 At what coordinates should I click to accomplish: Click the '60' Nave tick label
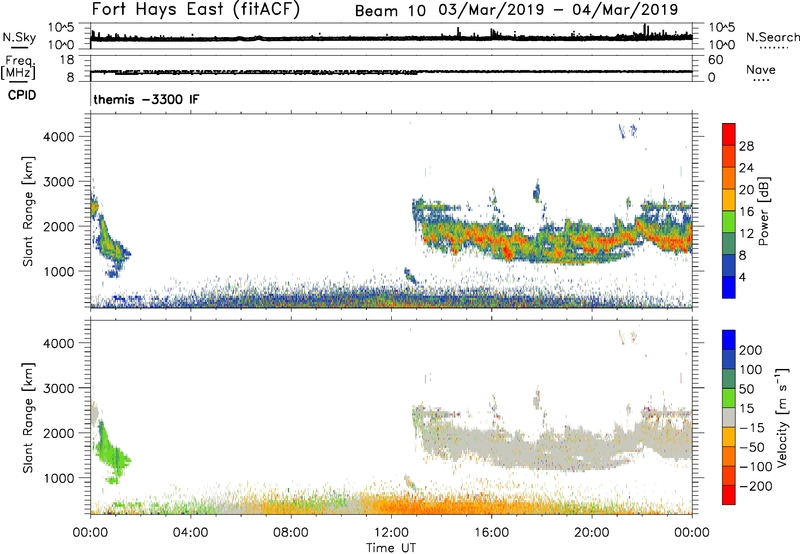pyautogui.click(x=715, y=60)
